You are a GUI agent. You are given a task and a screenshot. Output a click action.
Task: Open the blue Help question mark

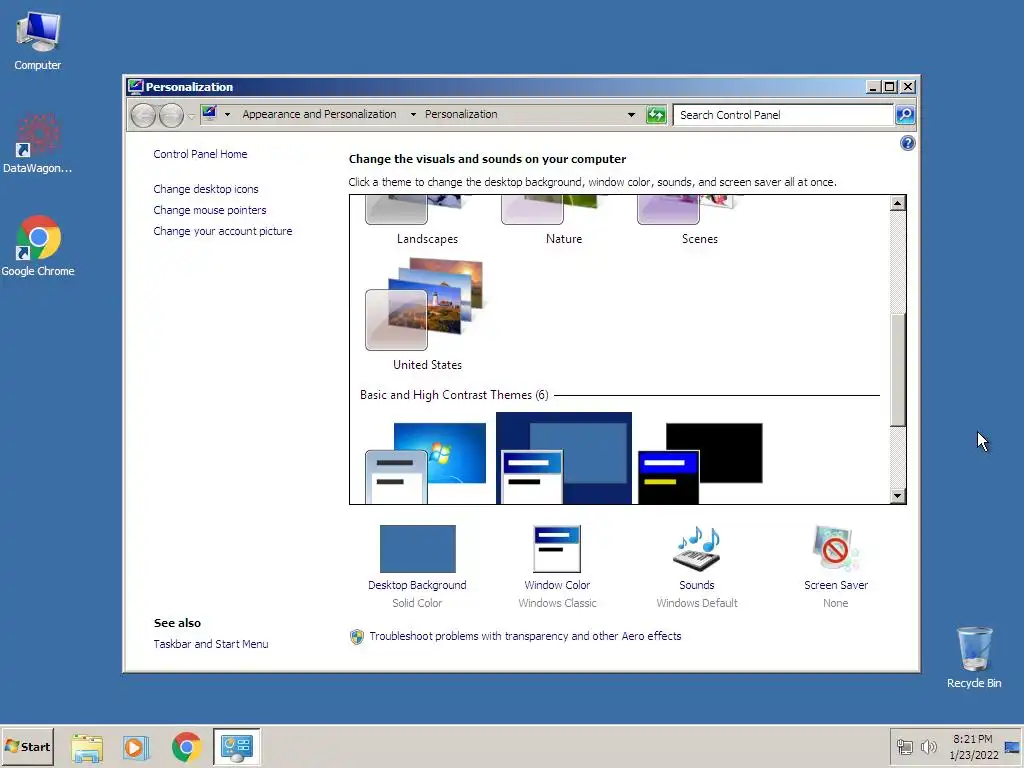click(907, 143)
